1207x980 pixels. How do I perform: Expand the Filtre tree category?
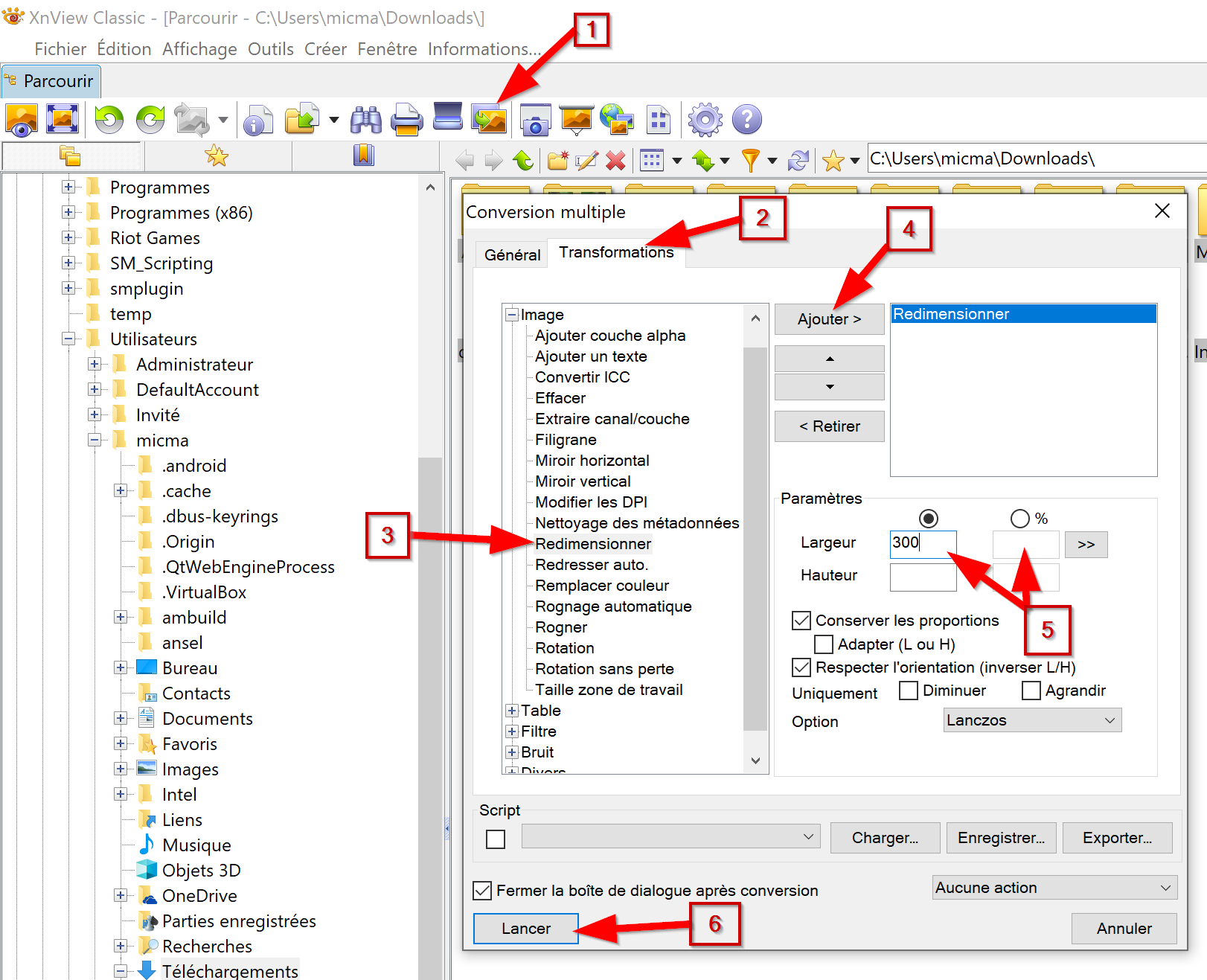(x=512, y=731)
